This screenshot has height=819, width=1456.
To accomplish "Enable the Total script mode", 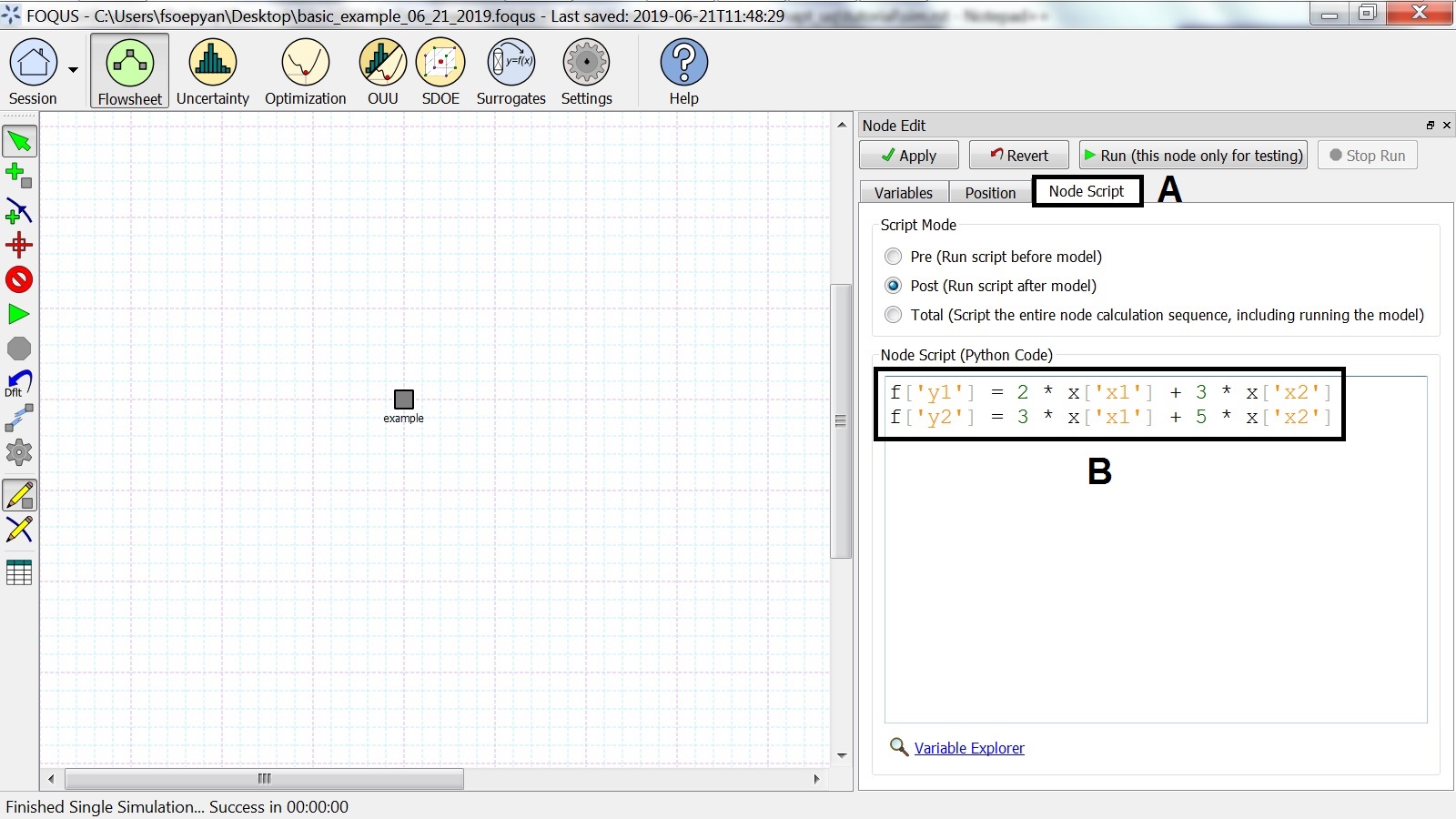I will click(894, 315).
